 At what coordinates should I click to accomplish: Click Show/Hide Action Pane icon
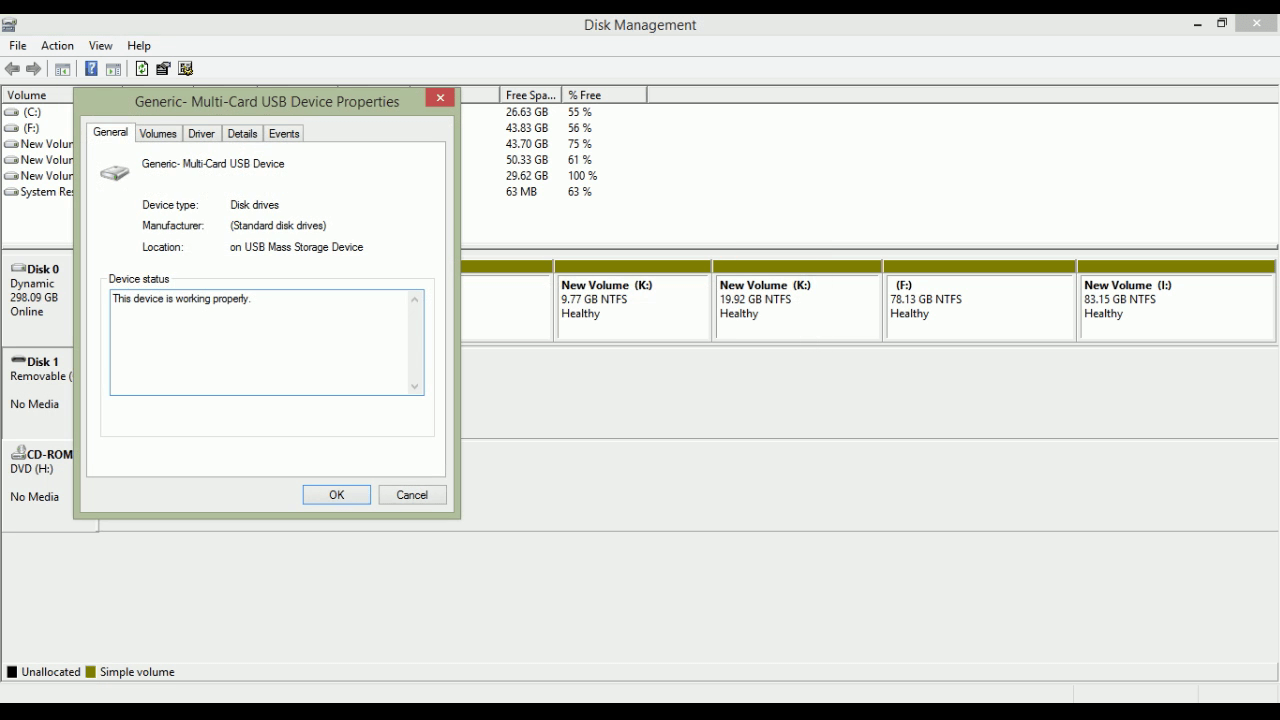[113, 69]
